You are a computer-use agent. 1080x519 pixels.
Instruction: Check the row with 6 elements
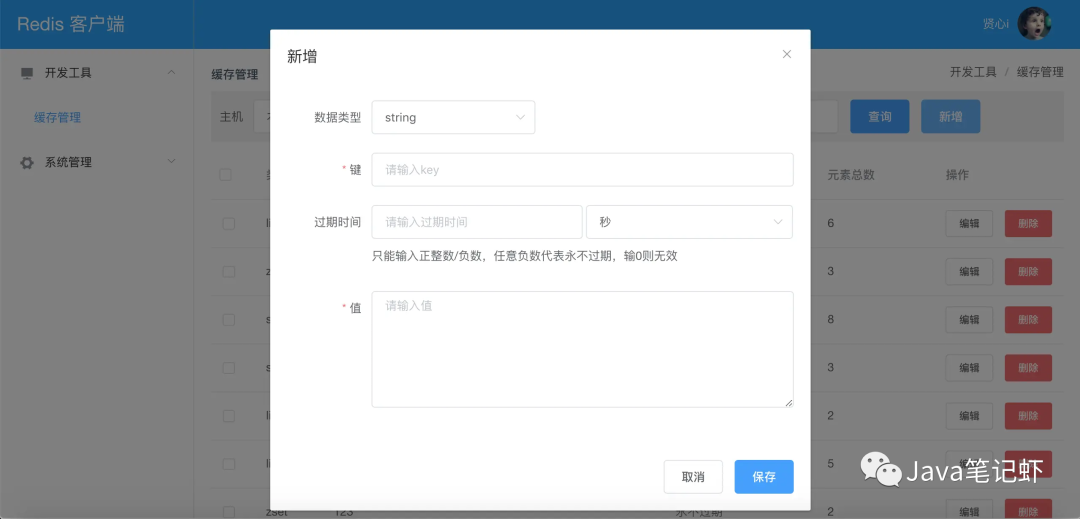229,224
